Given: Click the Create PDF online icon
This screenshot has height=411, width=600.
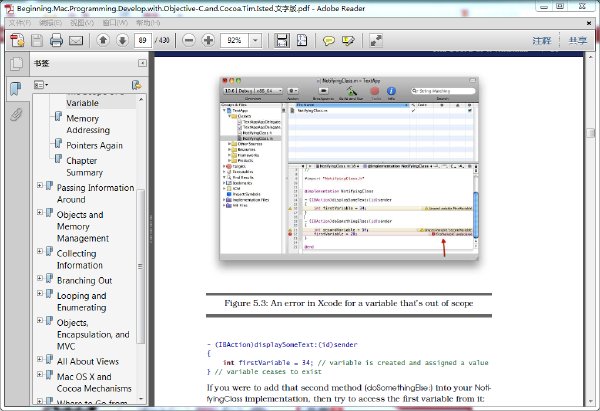Looking at the screenshot, I should pos(17,40).
